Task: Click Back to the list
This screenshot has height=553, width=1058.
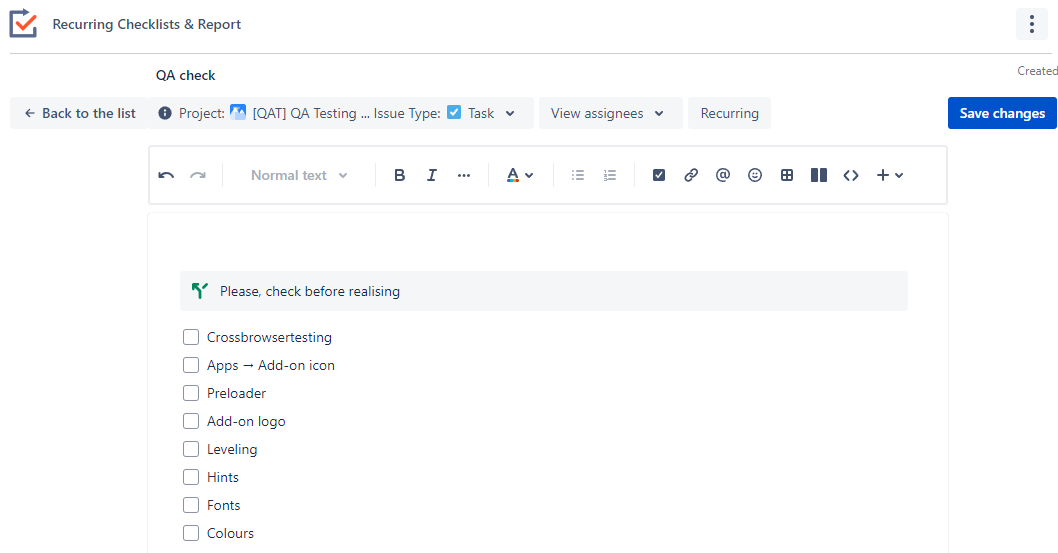Action: [x=80, y=113]
